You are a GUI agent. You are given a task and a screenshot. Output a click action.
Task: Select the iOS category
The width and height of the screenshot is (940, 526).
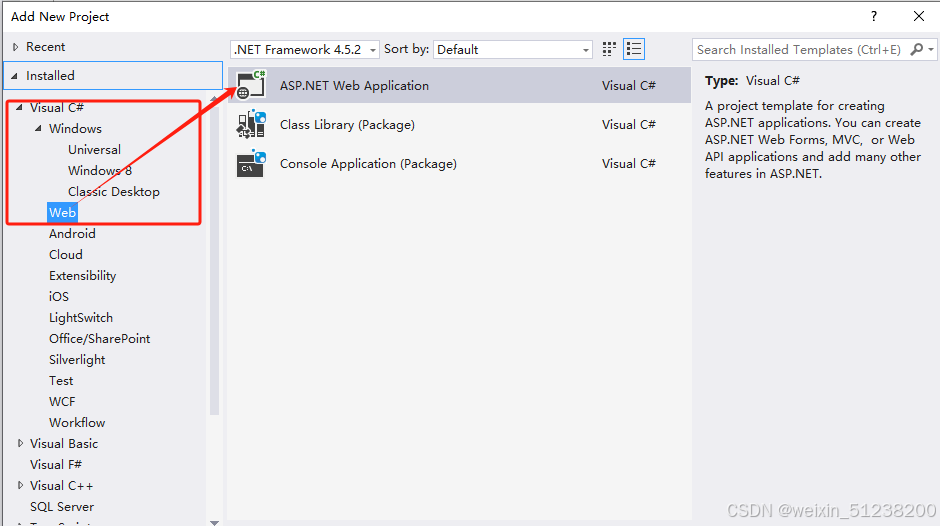tap(59, 296)
